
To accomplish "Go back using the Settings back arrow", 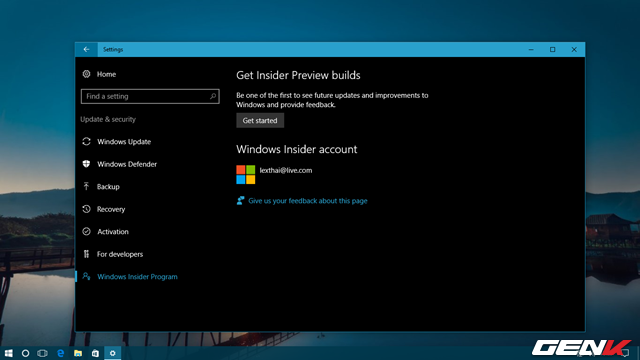I will coord(86,49).
